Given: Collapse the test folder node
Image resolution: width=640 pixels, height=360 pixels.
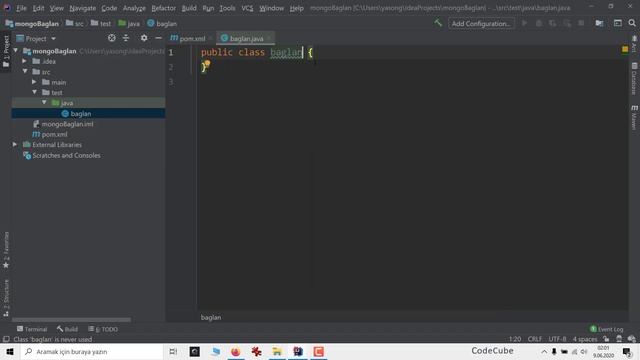Looking at the screenshot, I should pos(35,92).
